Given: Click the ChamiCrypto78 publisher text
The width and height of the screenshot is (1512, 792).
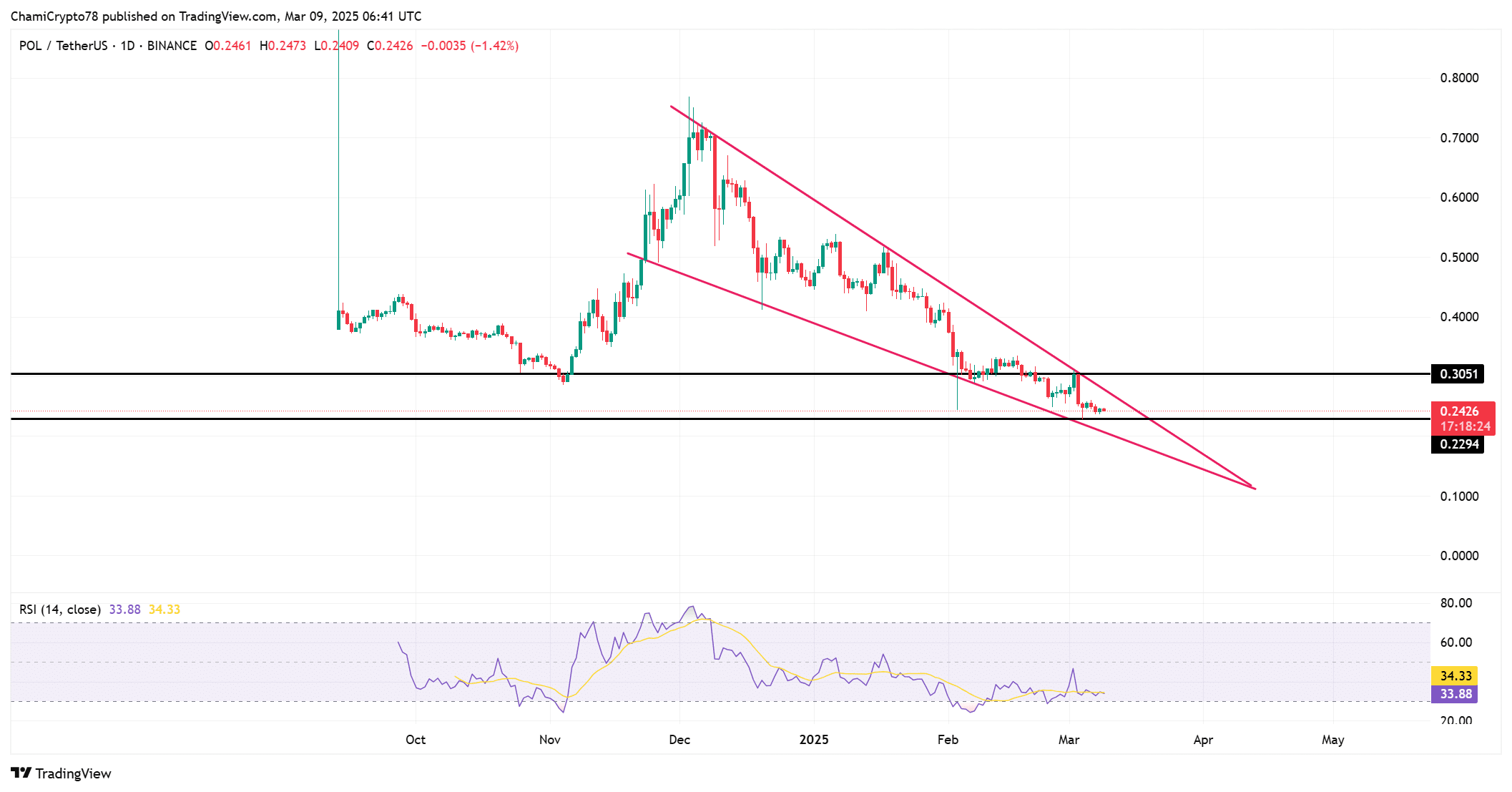Looking at the screenshot, I should (x=54, y=16).
